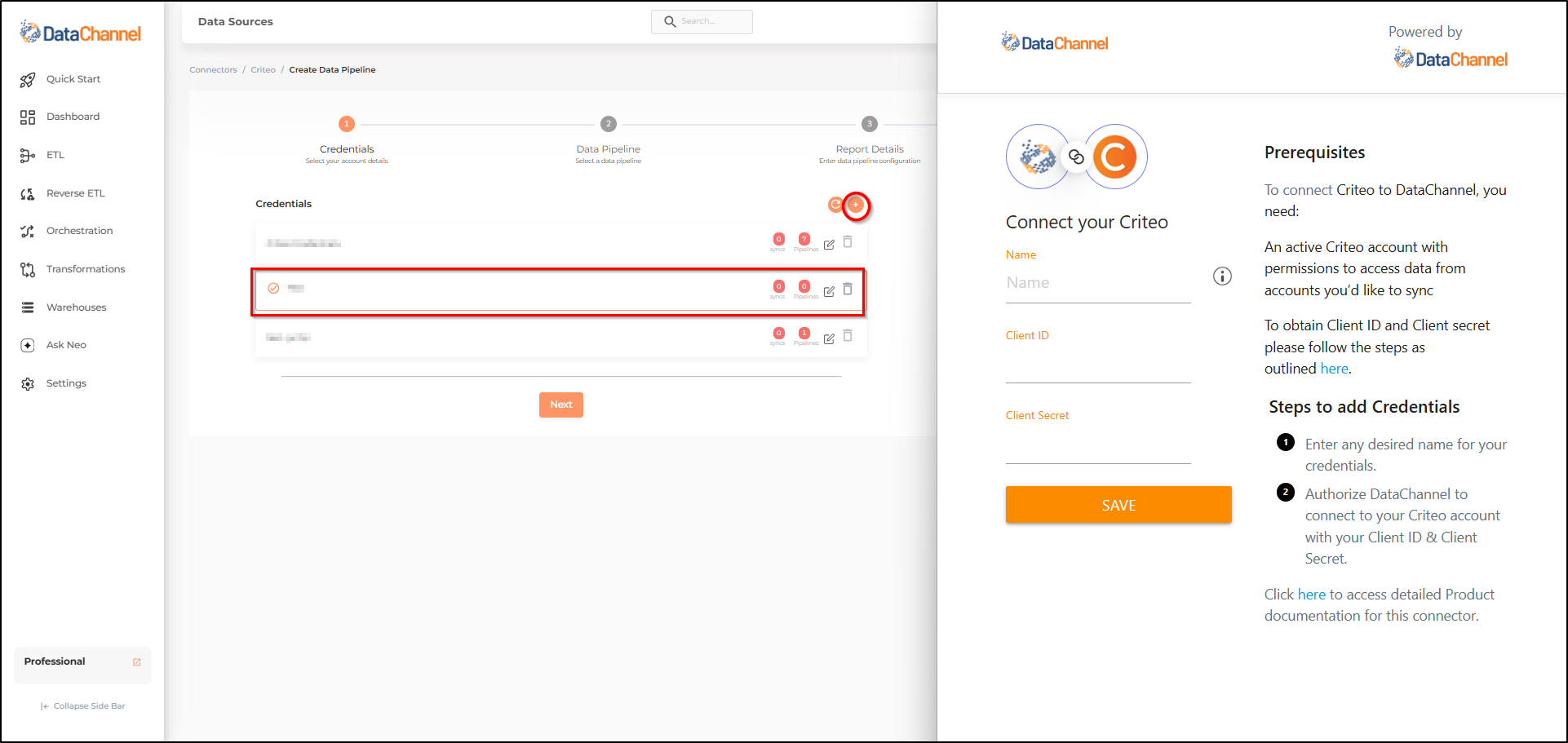Click the 'Create Data Pipeline' breadcrumb text
The width and height of the screenshot is (1568, 743).
pyautogui.click(x=332, y=70)
